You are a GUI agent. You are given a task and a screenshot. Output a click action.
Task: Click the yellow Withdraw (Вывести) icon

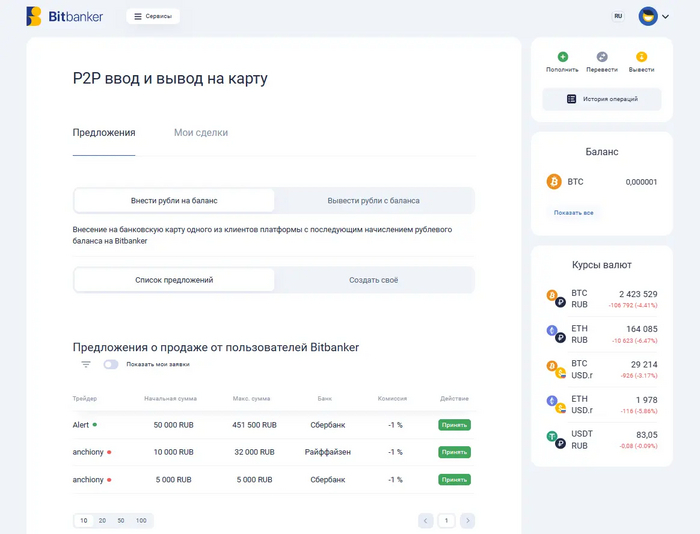coord(641,58)
